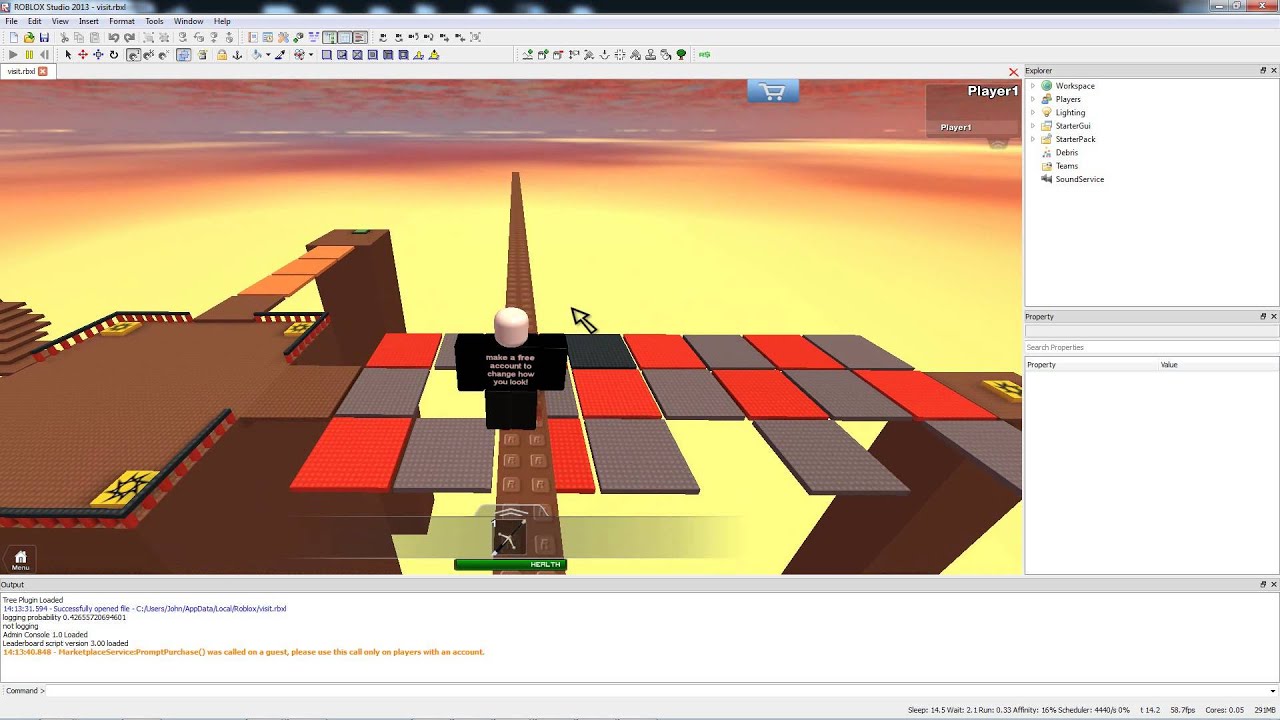Expand the Workspace tree node

point(1033,86)
